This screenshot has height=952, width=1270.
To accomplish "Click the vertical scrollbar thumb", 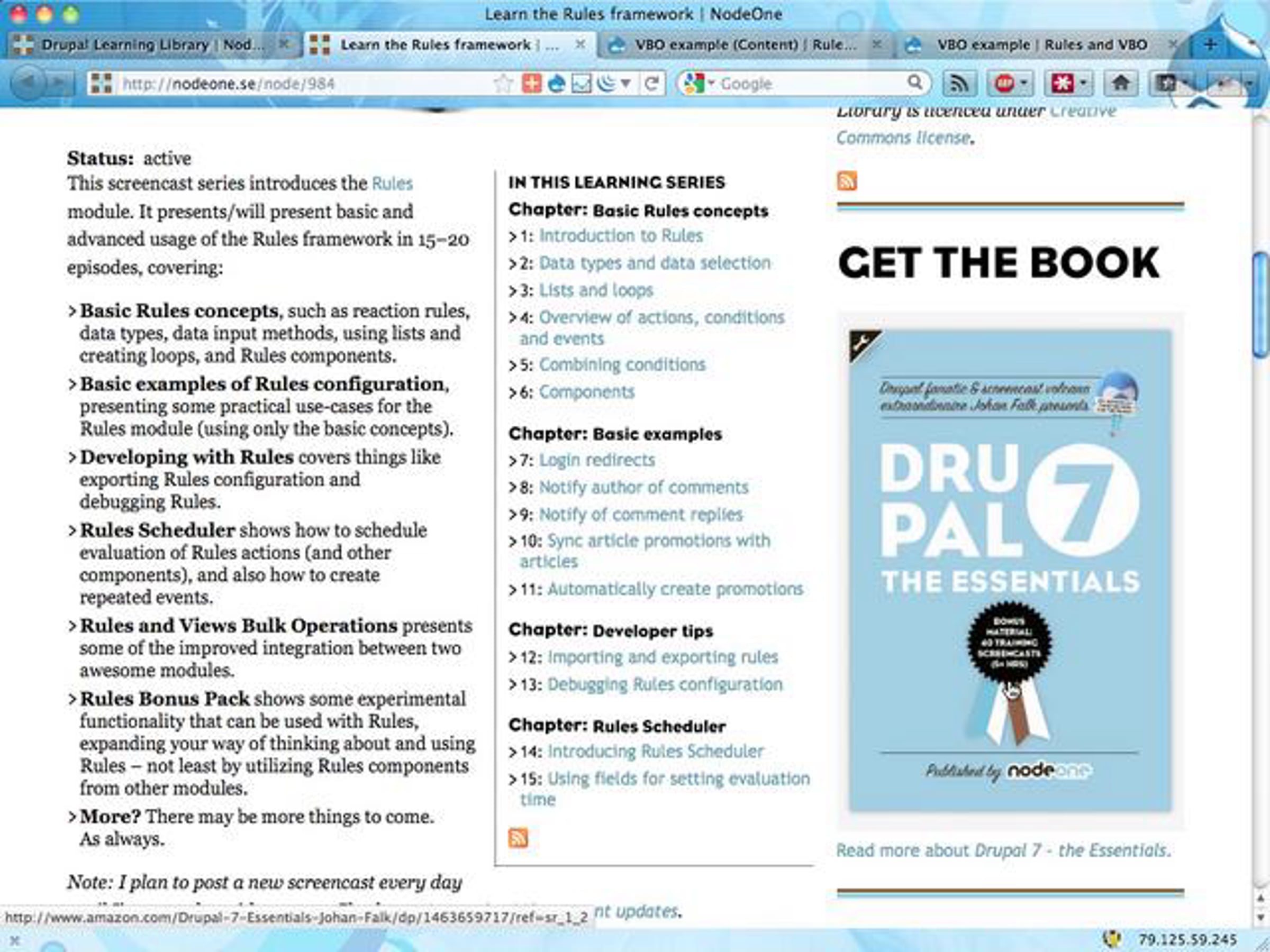I will pos(1261,305).
